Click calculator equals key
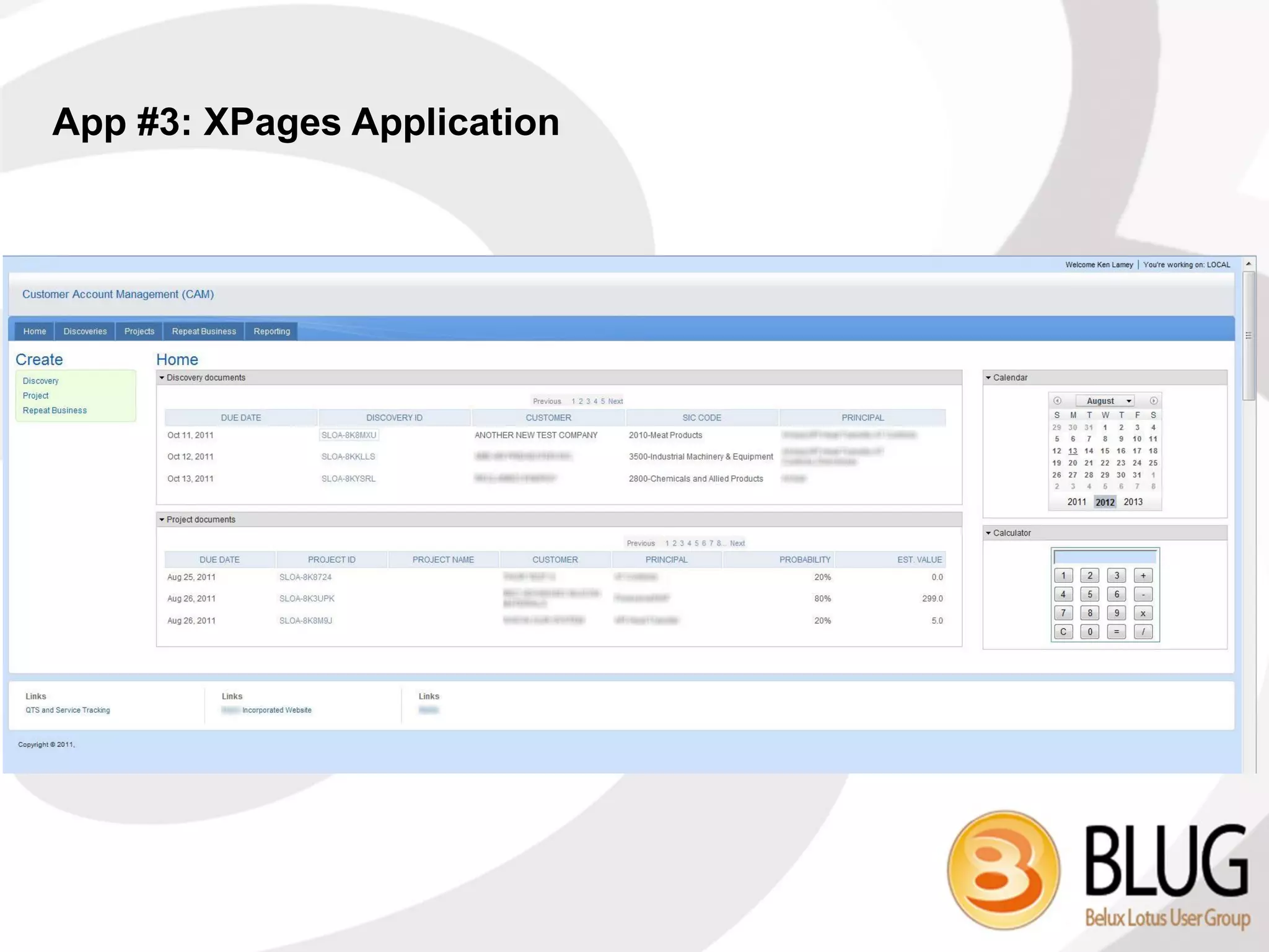The image size is (1269, 952). [x=1117, y=632]
